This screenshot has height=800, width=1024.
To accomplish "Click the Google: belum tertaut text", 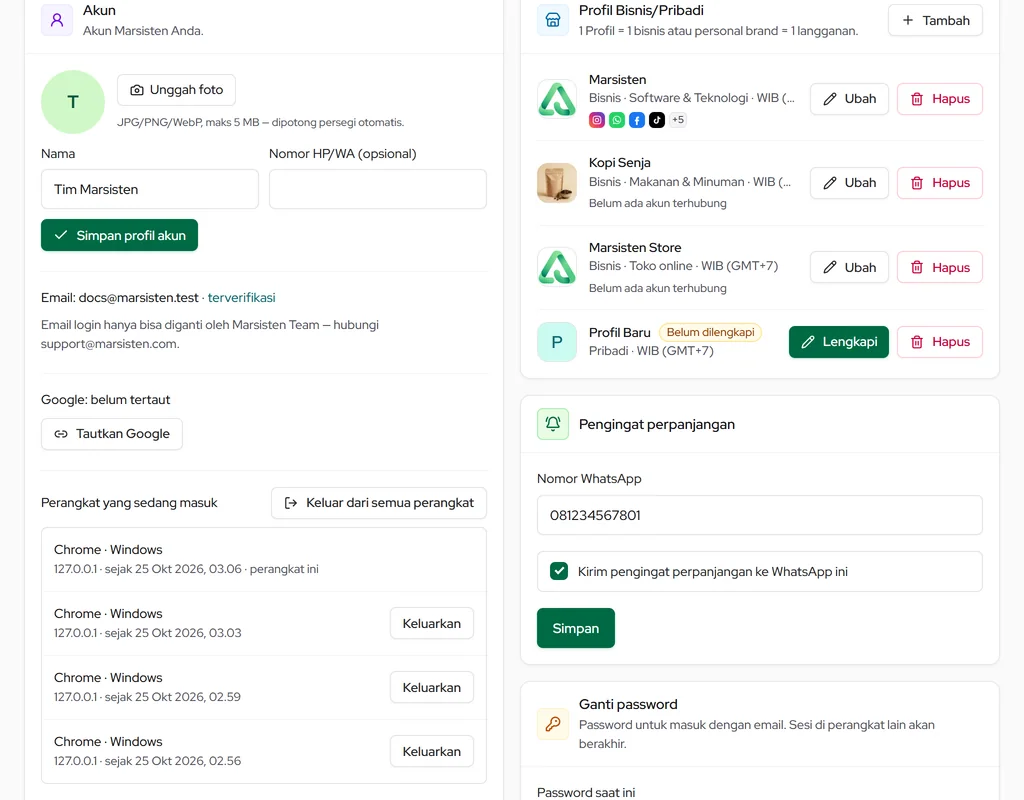I will coord(105,400).
